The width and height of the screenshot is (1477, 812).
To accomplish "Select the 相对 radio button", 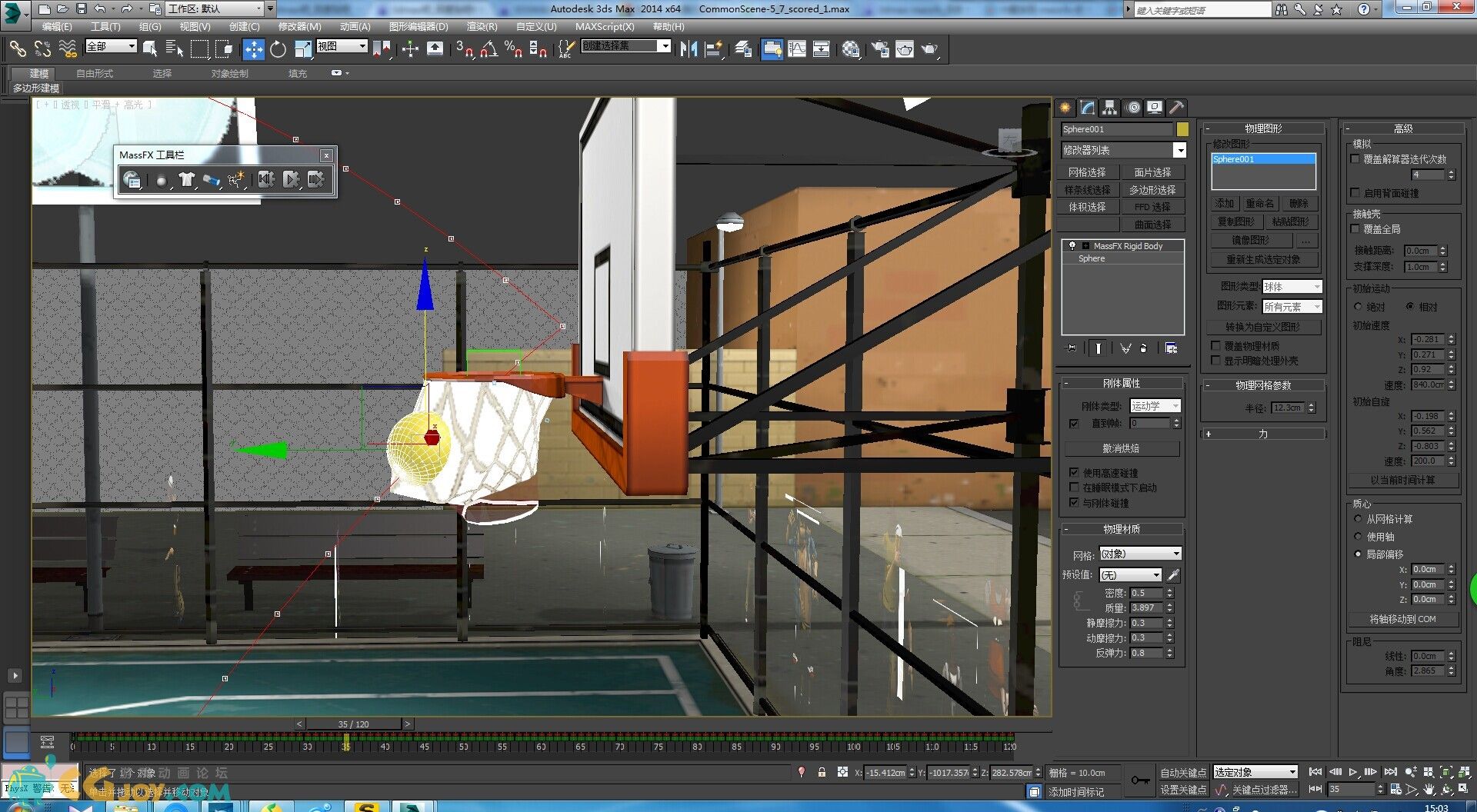I will 1410,307.
